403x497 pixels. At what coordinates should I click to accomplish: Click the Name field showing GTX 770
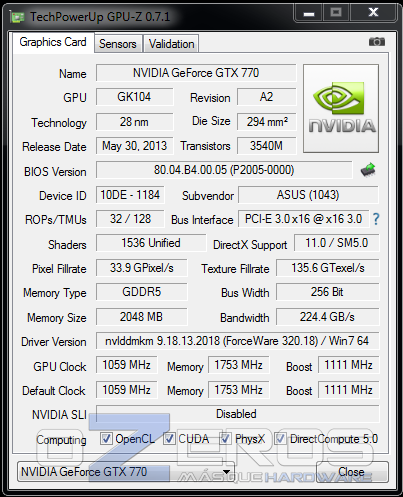pyautogui.click(x=196, y=73)
